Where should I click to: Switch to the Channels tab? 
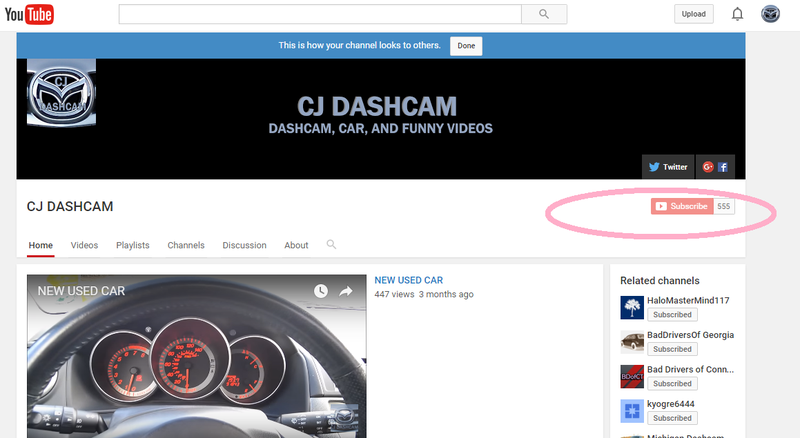click(186, 246)
